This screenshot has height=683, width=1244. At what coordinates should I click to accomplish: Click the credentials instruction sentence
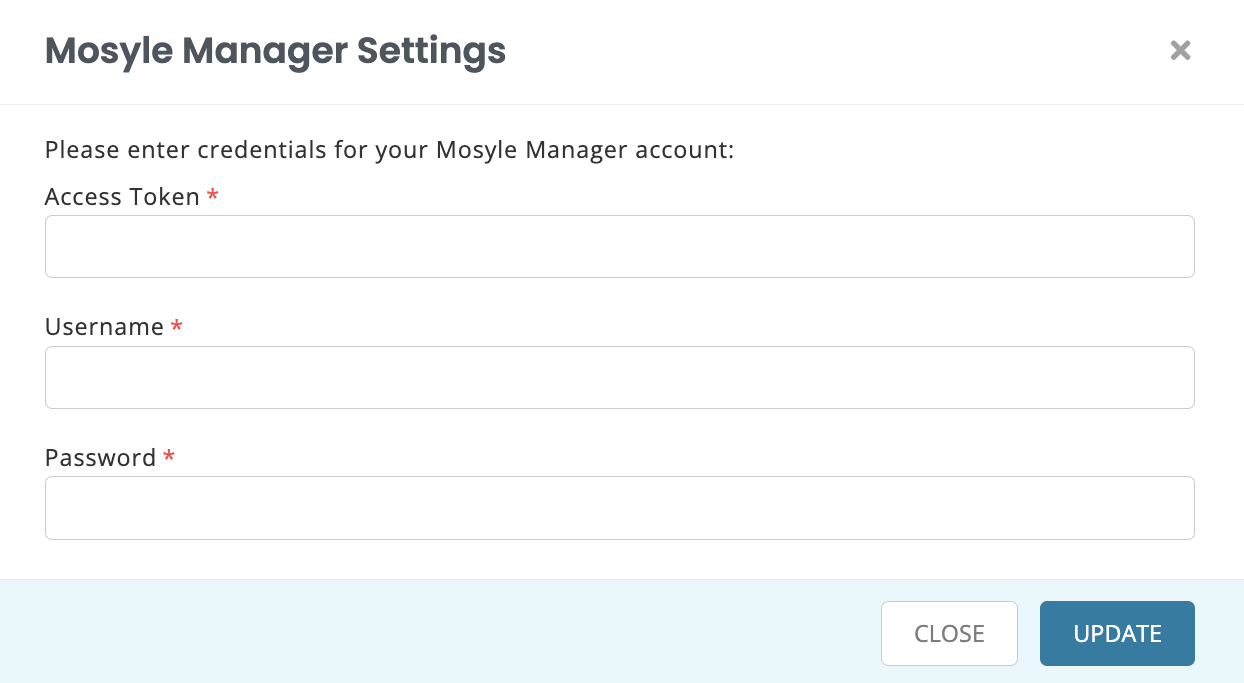point(388,150)
